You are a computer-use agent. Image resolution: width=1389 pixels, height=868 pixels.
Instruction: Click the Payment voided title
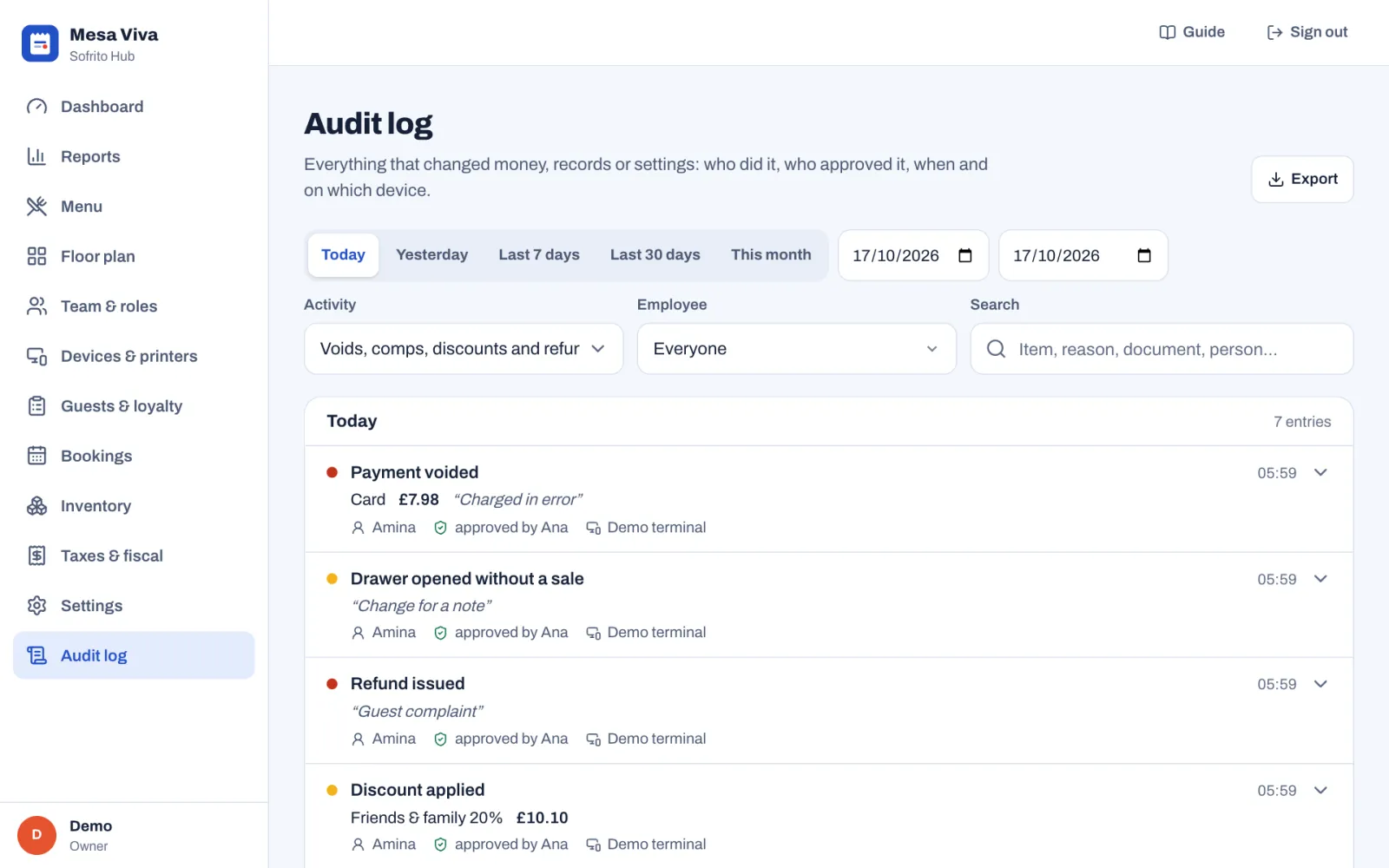(x=414, y=472)
